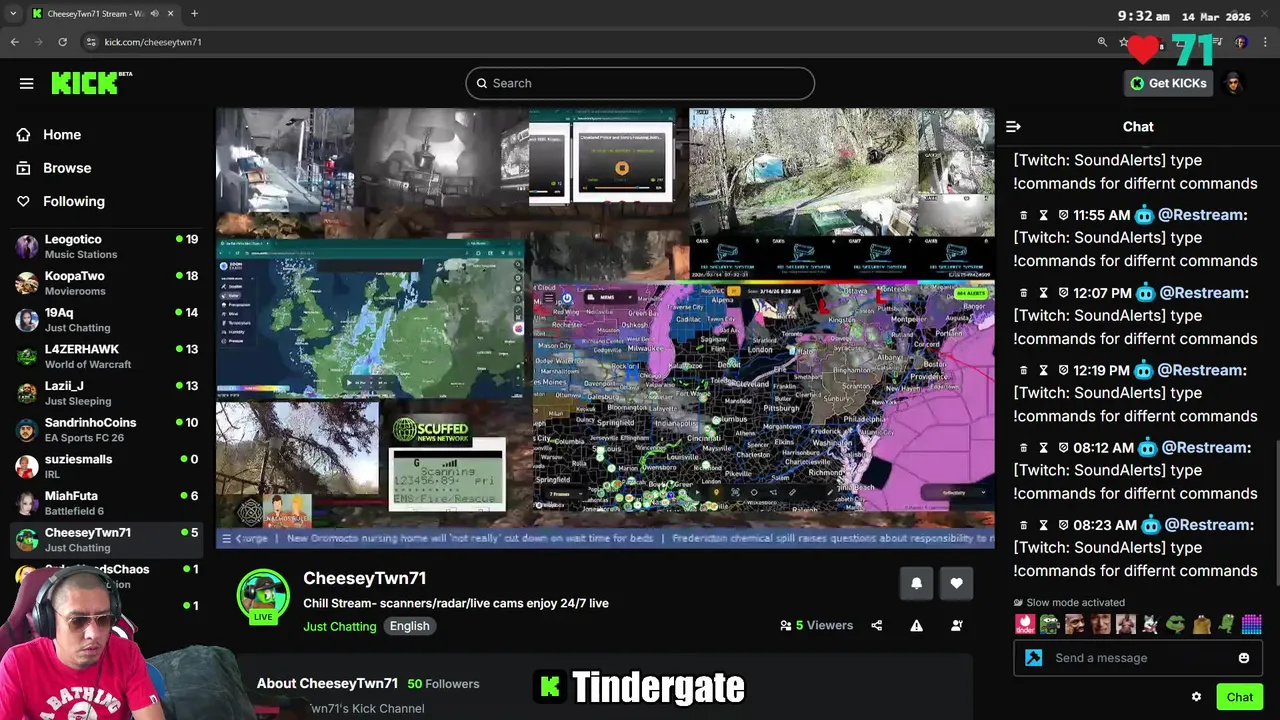Click the @Restream name at 12:19 PM
Screen dimensions: 1280x720
[x=1200, y=370]
